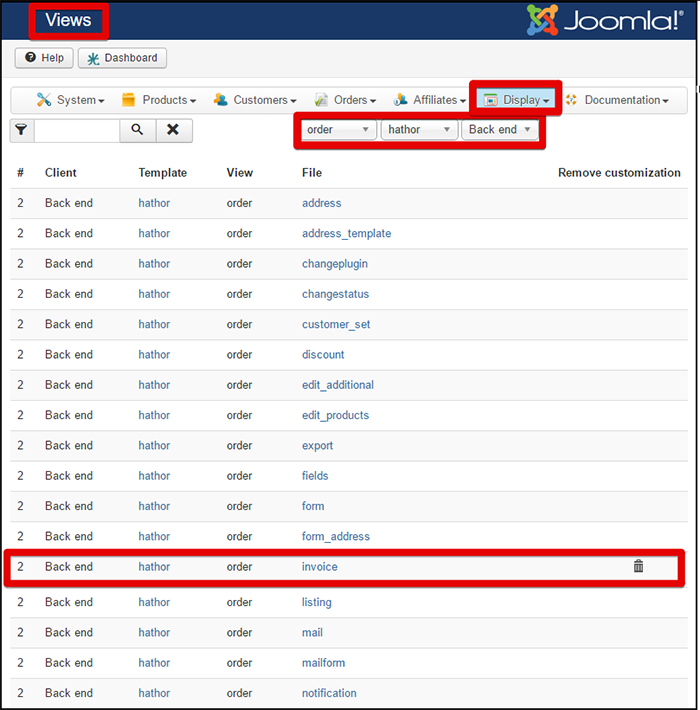Screen dimensions: 700x710
Task: Open the notification file link
Action: click(329, 693)
